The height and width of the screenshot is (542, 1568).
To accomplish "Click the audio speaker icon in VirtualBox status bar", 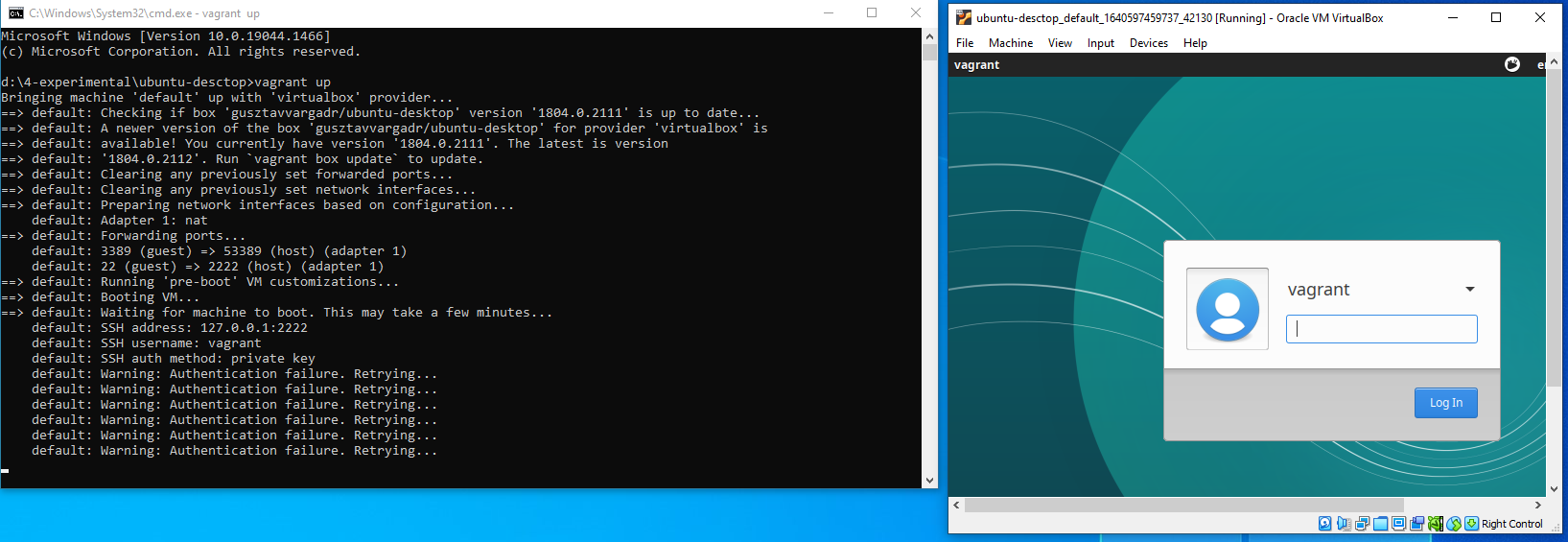I will [x=1344, y=524].
